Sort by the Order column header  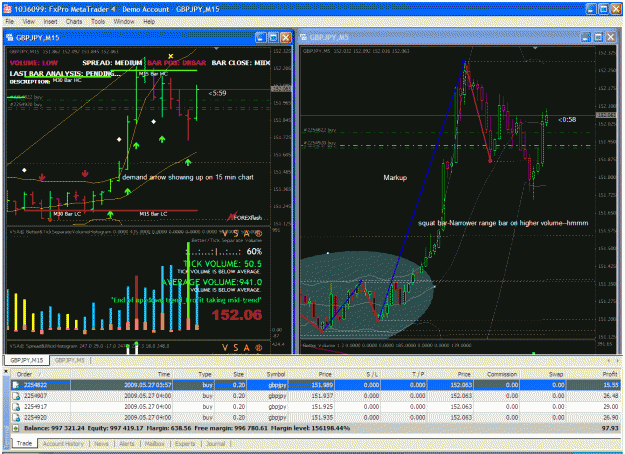pos(40,374)
